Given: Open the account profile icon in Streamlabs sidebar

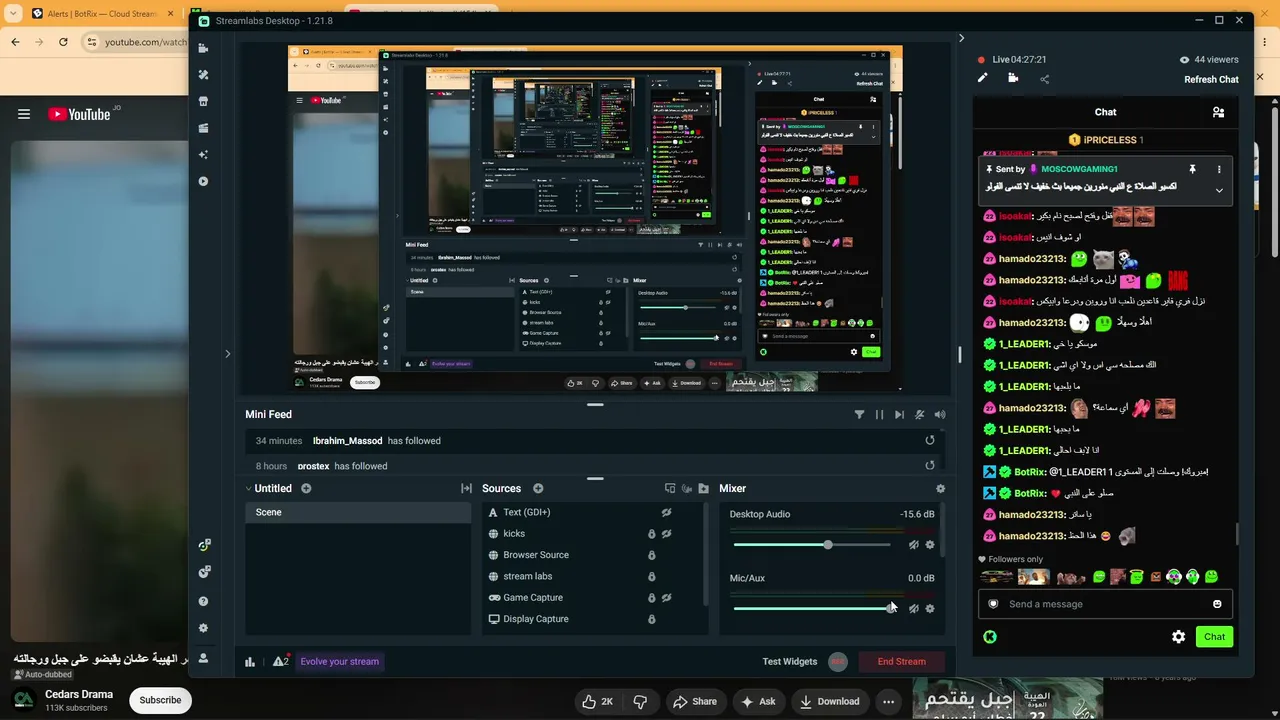Looking at the screenshot, I should pos(203,658).
